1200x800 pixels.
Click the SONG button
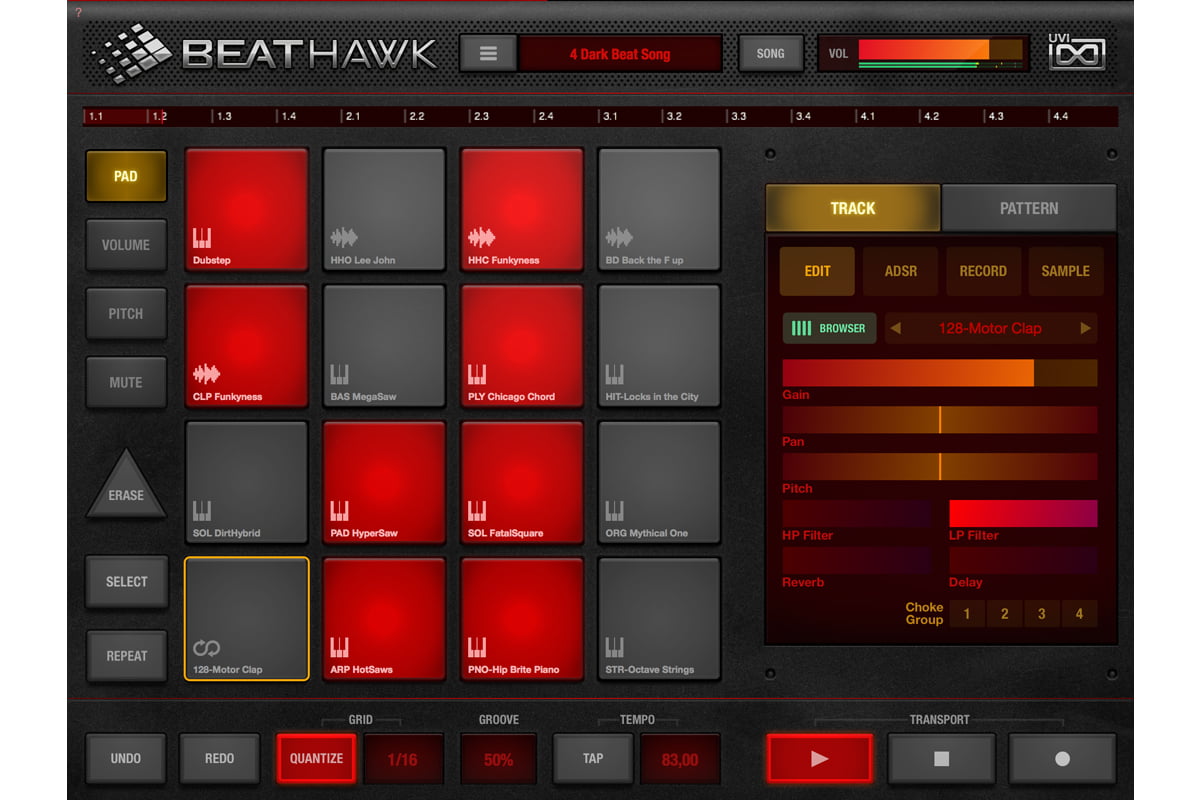coord(770,54)
